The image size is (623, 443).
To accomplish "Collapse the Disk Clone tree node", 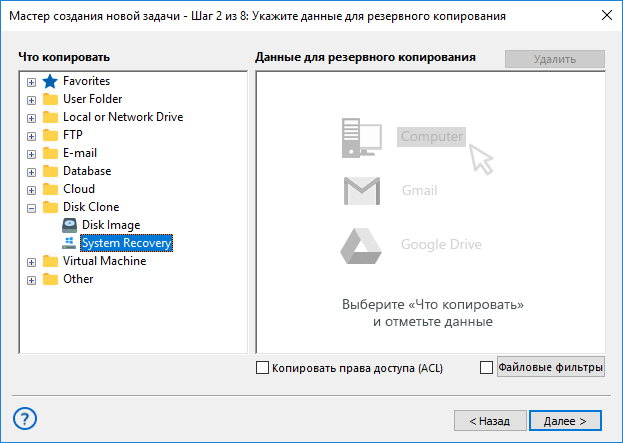I will pos(31,208).
